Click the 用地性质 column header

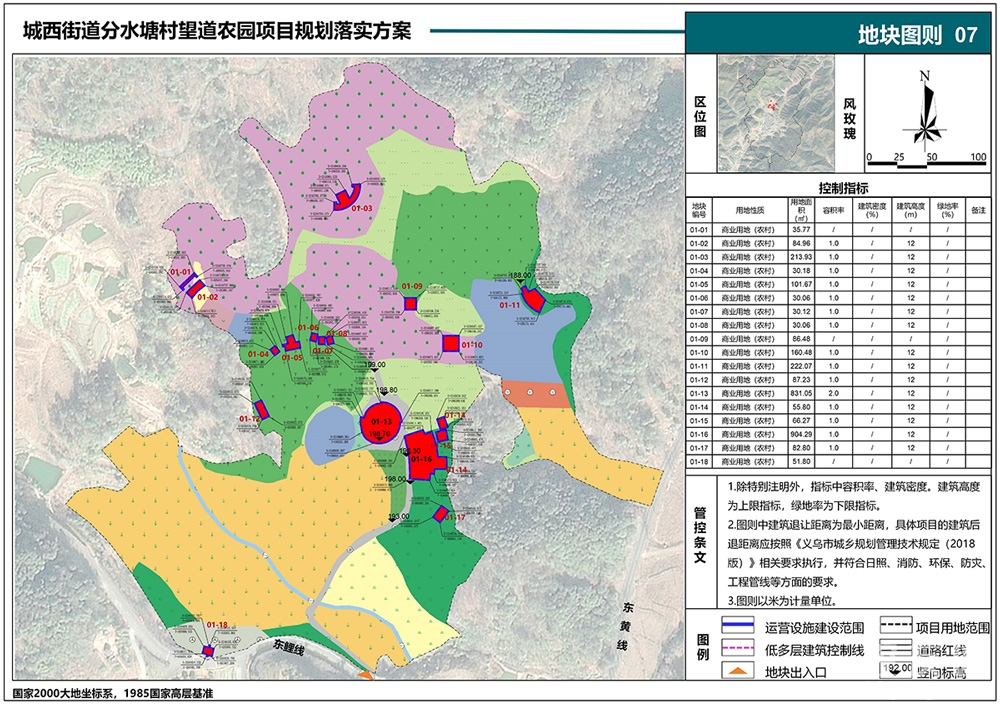click(x=749, y=210)
